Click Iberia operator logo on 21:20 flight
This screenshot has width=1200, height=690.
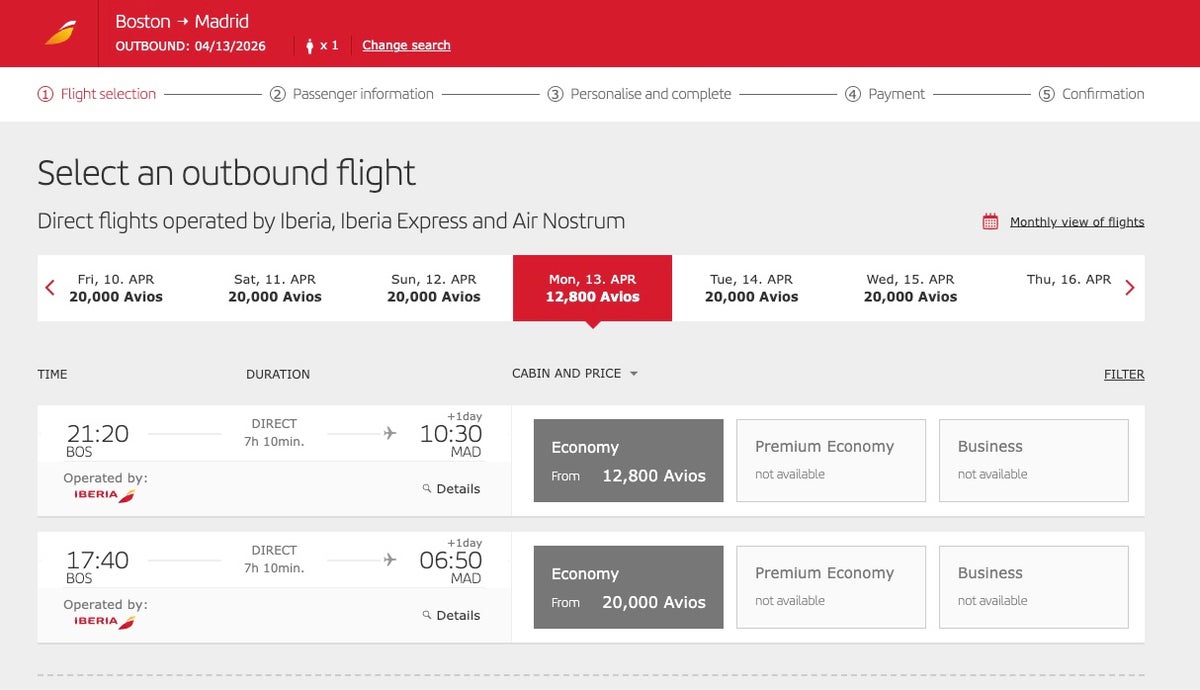click(x=104, y=495)
